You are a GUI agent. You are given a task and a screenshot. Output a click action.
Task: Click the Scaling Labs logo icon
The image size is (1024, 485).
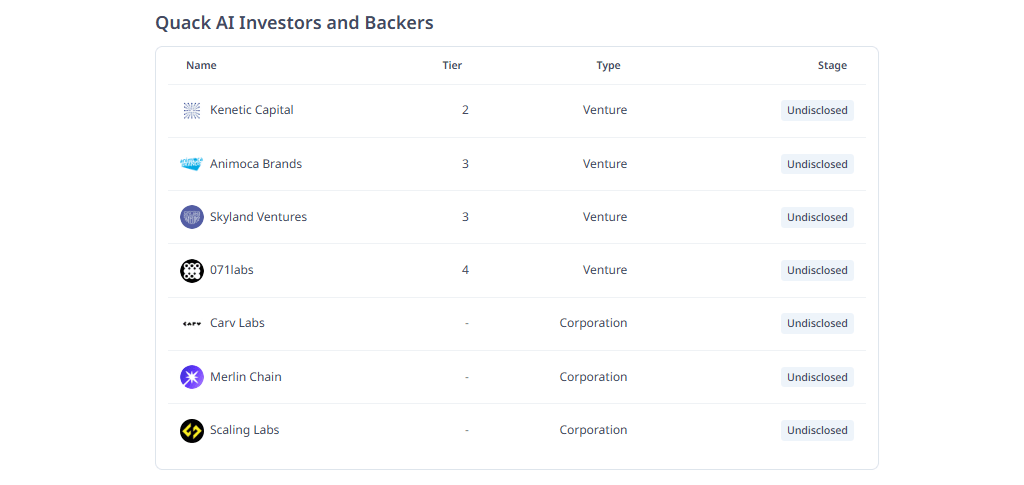[x=192, y=430]
